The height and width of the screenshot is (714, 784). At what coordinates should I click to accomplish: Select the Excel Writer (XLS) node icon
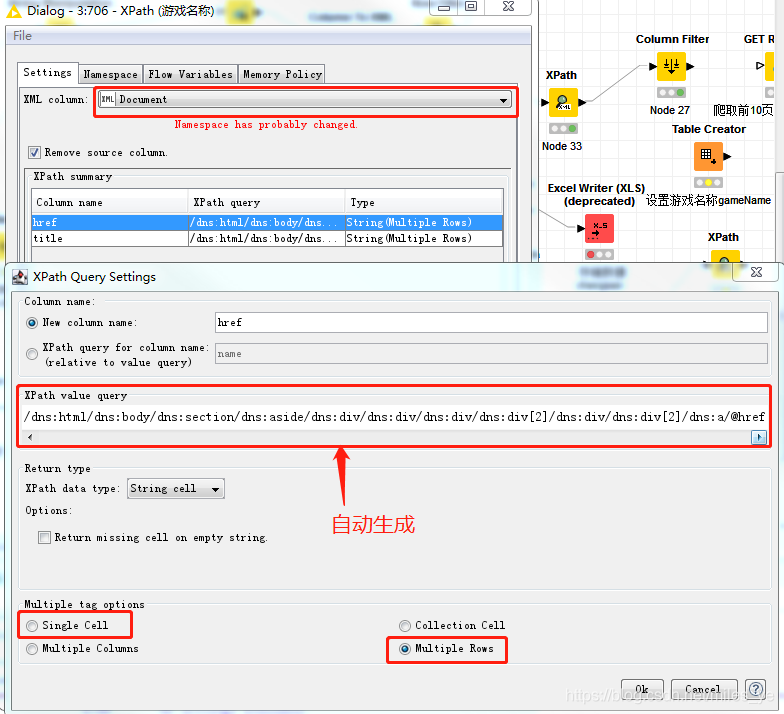point(599,228)
